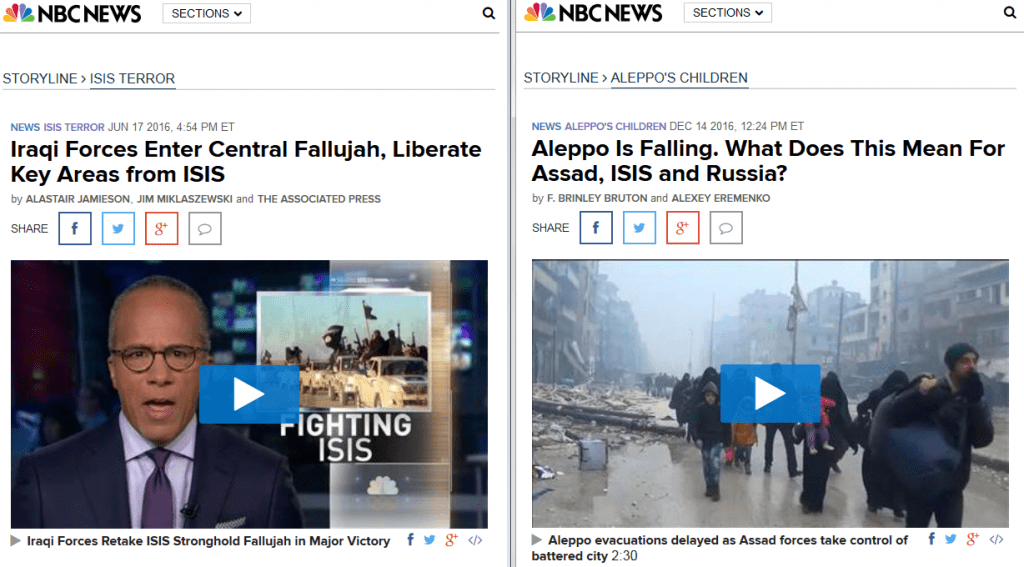This screenshot has width=1024, height=567.
Task: Click embed code icon under Fallujah video
Action: 475,540
